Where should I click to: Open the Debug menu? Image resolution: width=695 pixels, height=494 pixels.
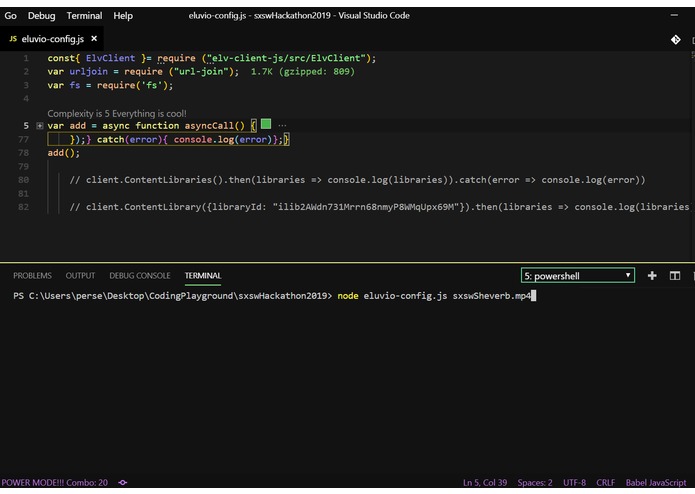pyautogui.click(x=42, y=16)
